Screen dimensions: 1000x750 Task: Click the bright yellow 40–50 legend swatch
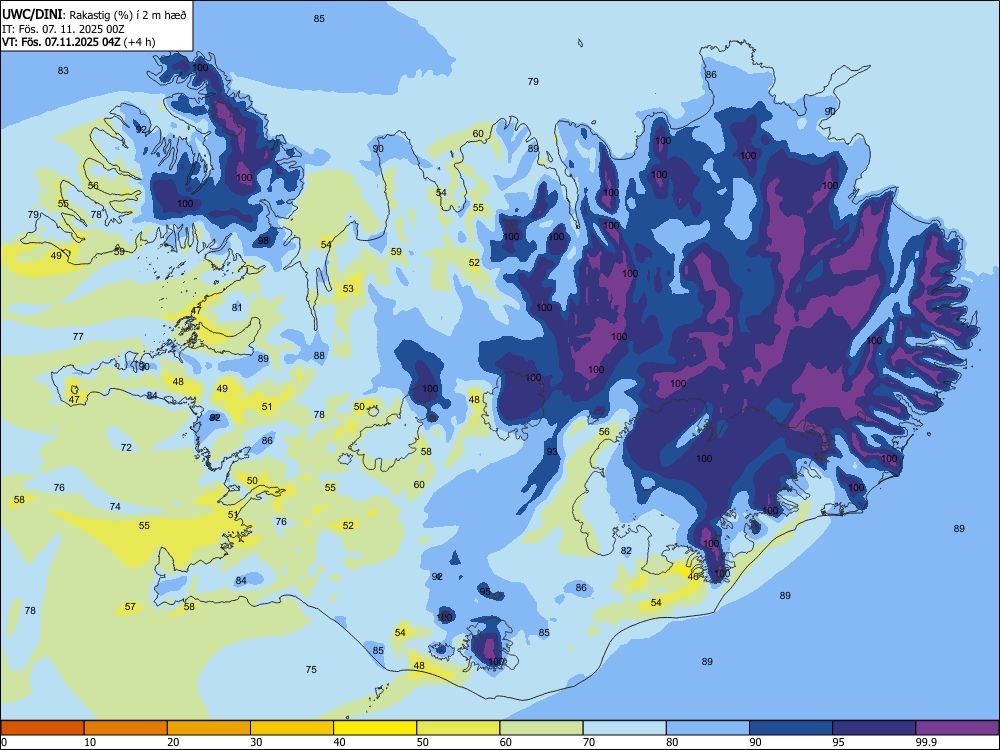coord(375,728)
